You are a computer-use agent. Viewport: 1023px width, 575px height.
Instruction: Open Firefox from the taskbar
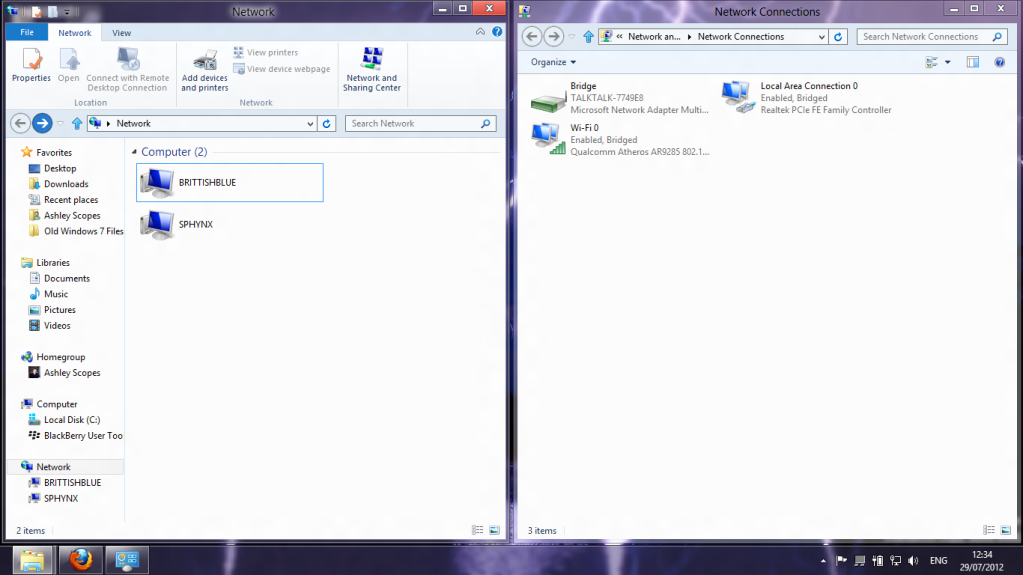click(x=81, y=559)
